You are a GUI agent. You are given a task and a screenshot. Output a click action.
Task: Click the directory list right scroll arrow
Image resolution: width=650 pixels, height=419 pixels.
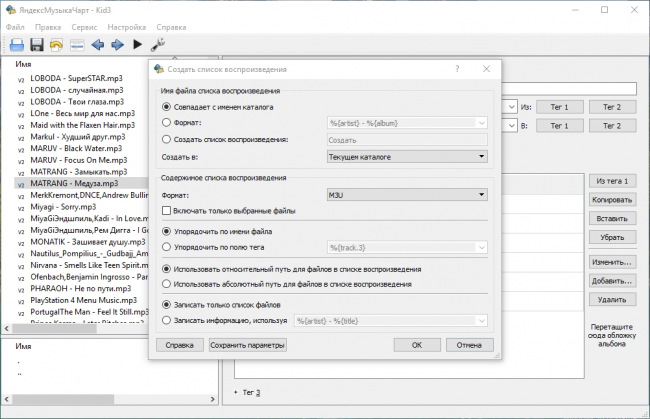(213, 399)
